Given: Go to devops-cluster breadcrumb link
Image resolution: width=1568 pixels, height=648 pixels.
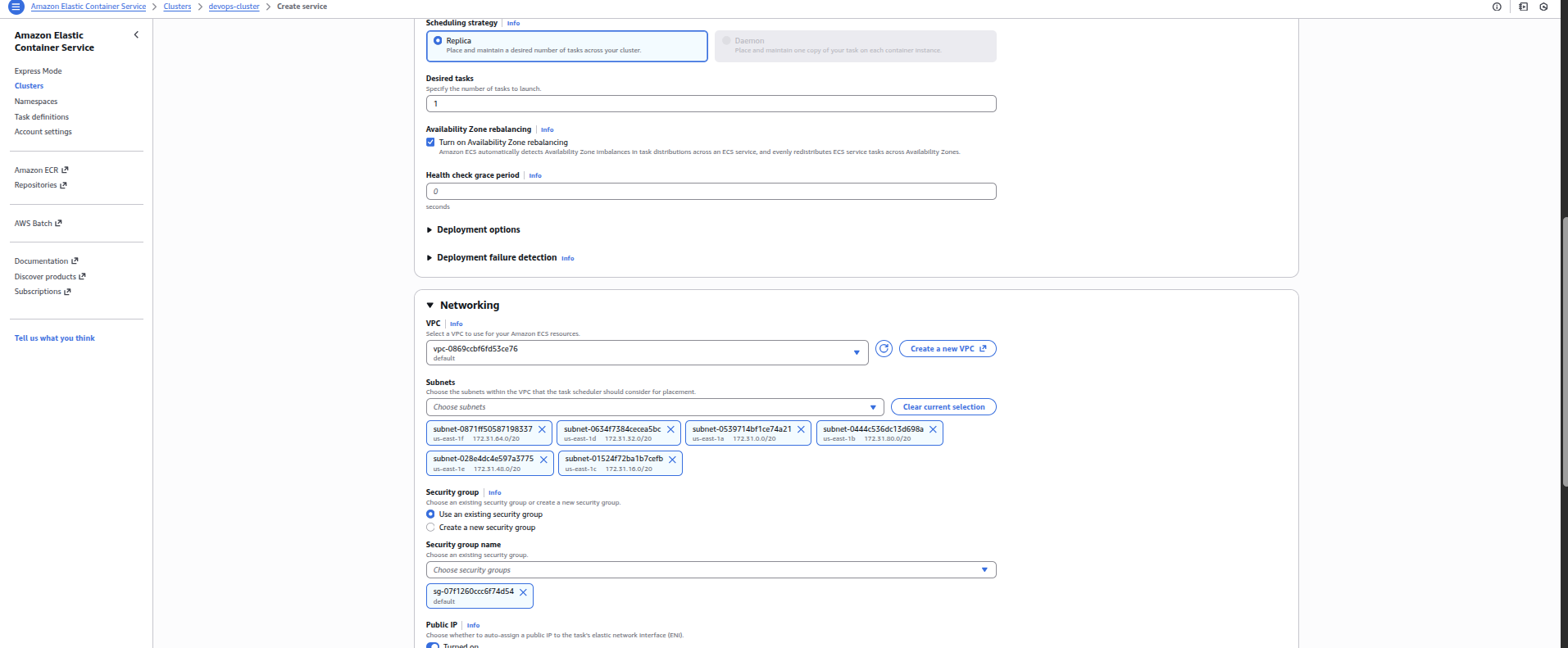Looking at the screenshot, I should click(x=234, y=7).
